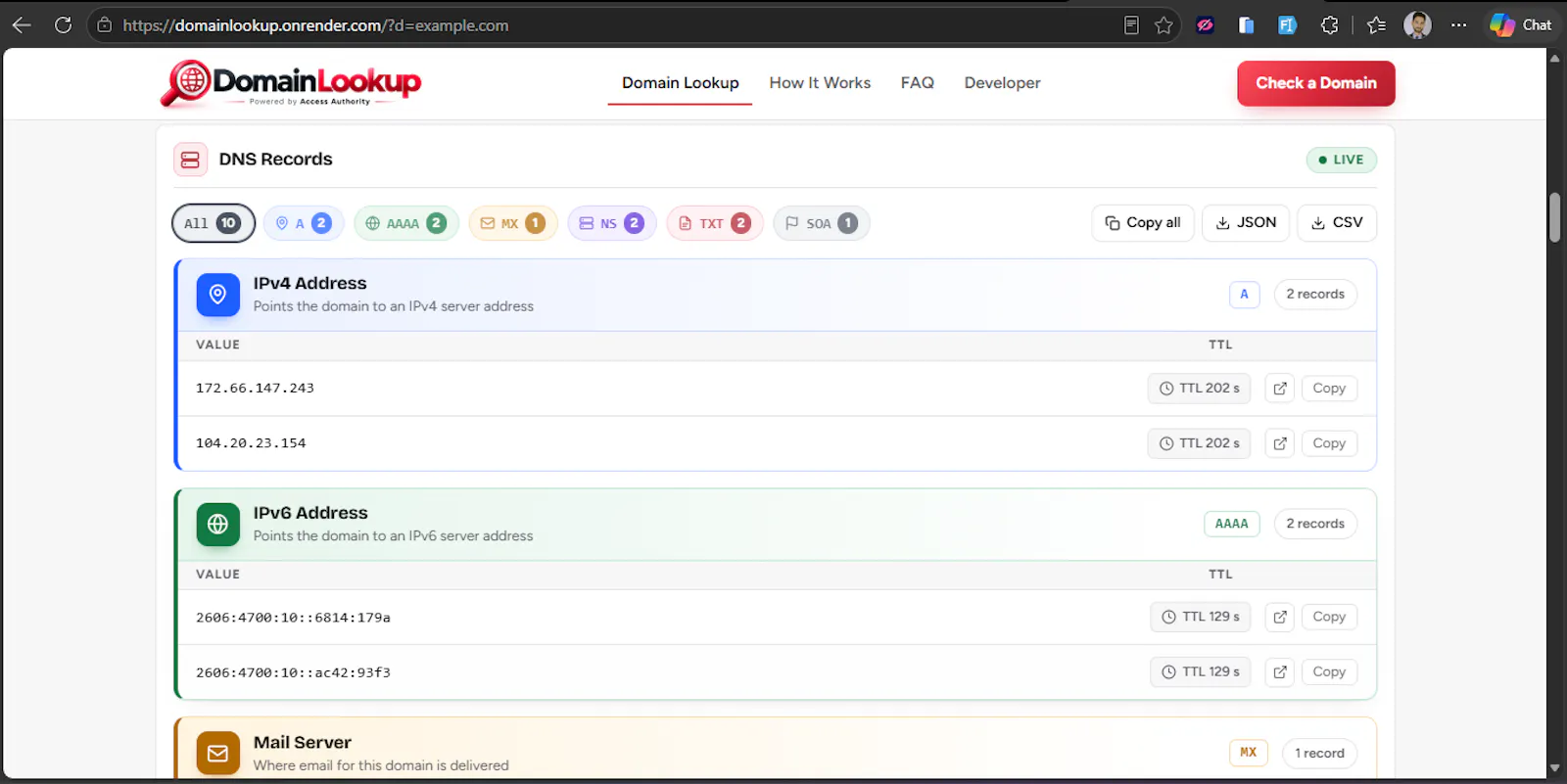The width and height of the screenshot is (1567, 784).
Task: Click the DomainLookup logo
Action: pyautogui.click(x=291, y=84)
